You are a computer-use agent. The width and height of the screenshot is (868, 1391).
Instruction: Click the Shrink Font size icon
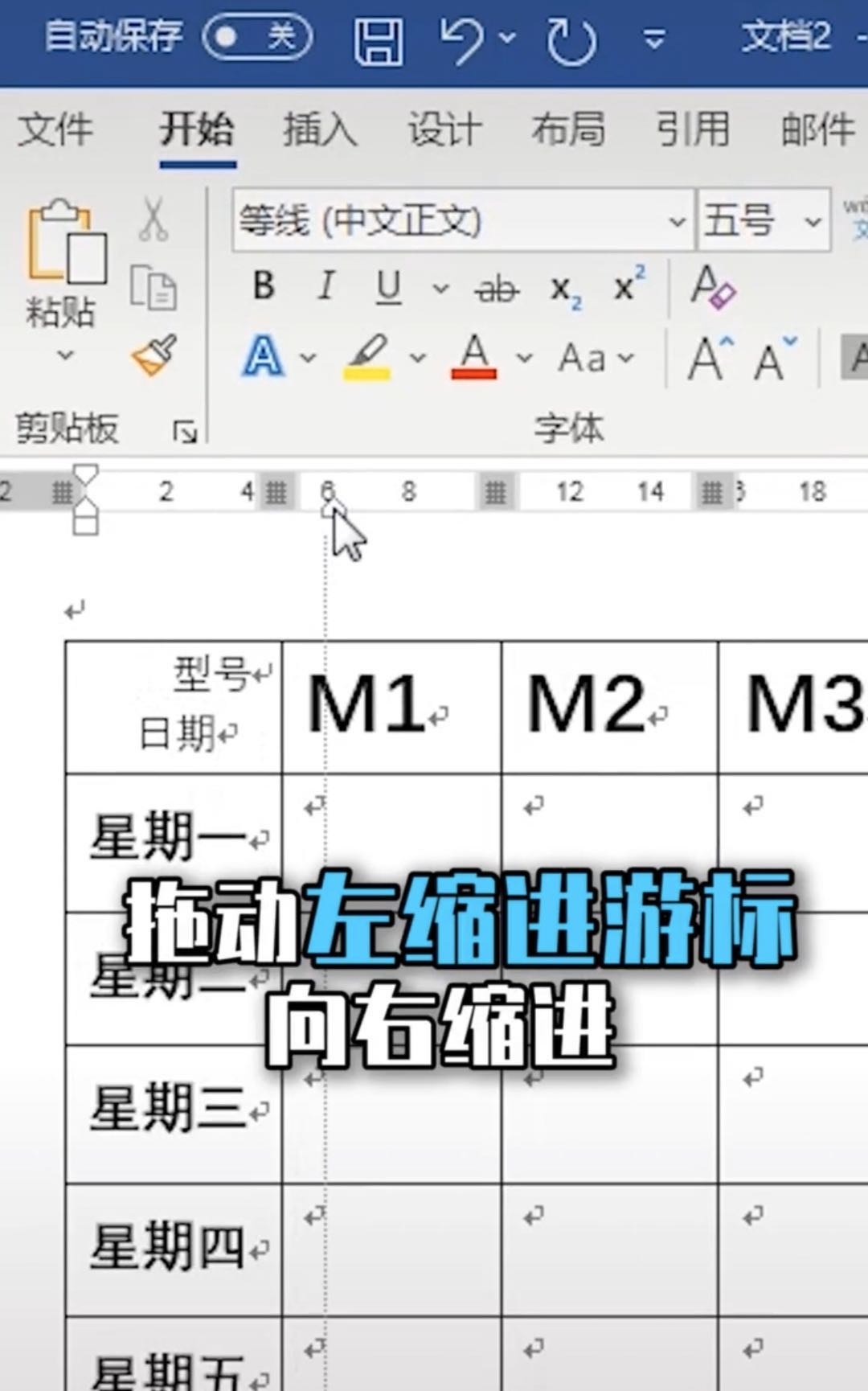tap(776, 359)
